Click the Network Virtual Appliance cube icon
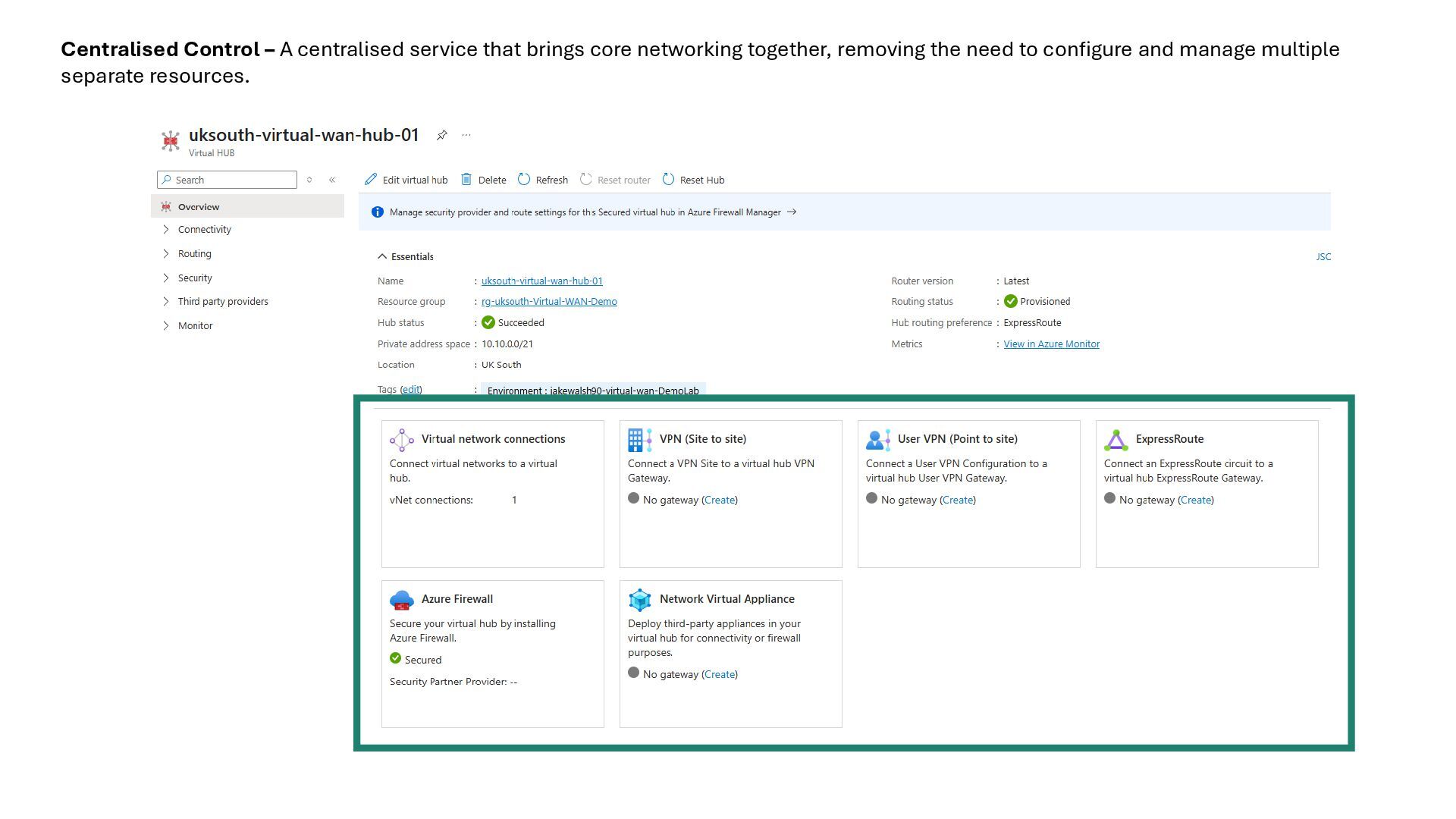The height and width of the screenshot is (819, 1456). 640,600
